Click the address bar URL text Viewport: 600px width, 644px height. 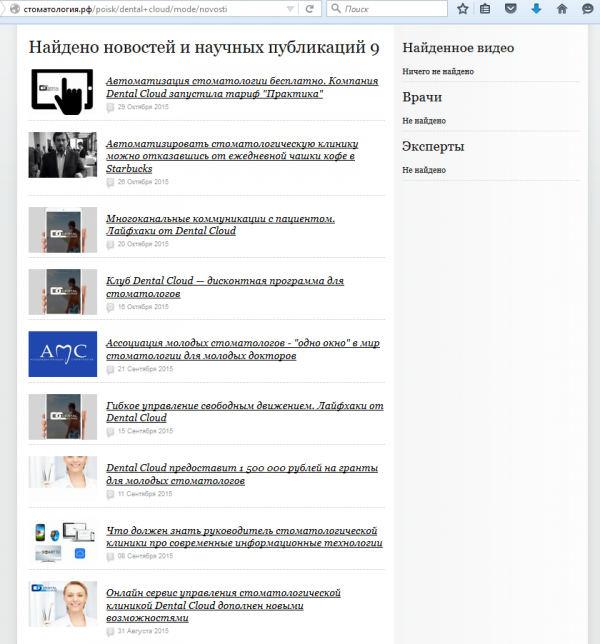pyautogui.click(x=125, y=9)
